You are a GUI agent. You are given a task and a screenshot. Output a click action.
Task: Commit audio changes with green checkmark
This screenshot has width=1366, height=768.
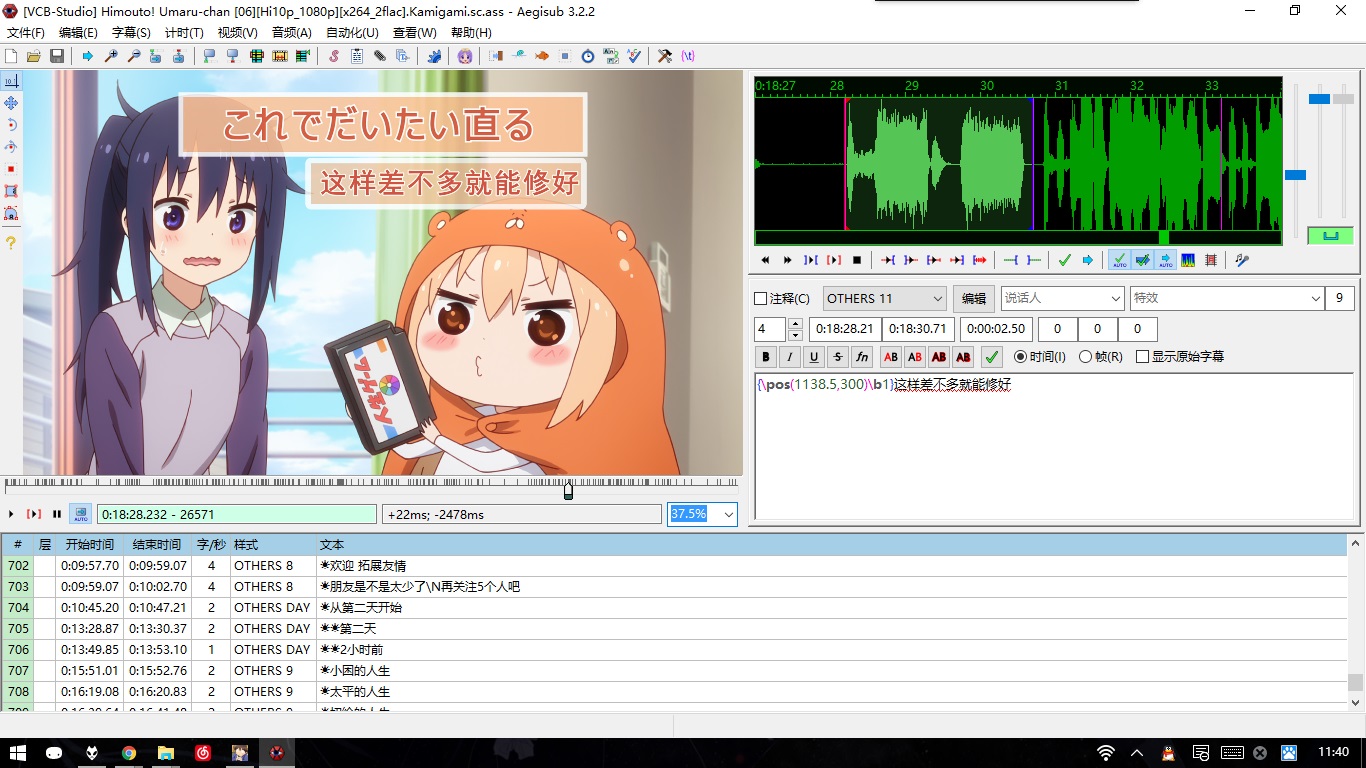(1064, 260)
